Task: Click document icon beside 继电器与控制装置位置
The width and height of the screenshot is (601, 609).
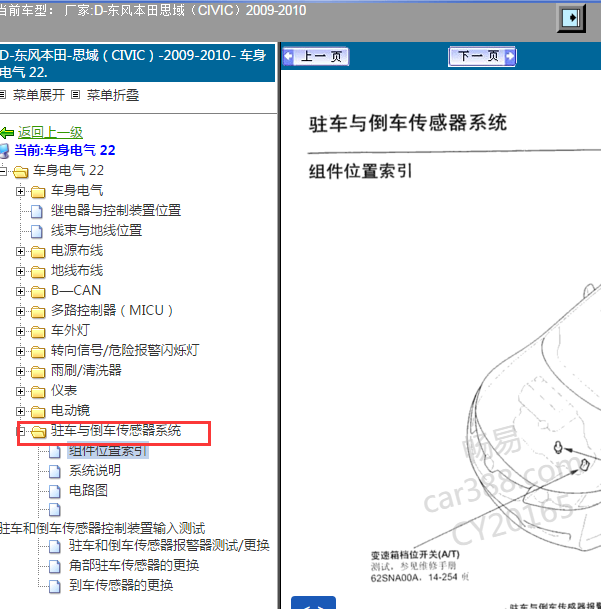Action: [x=37, y=211]
